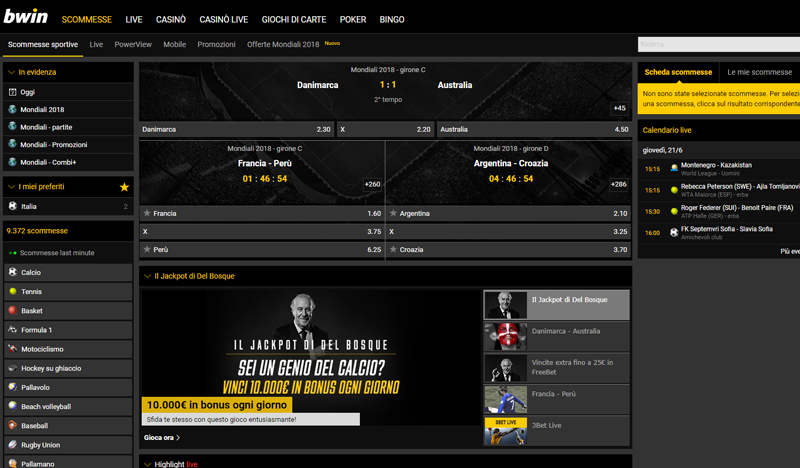Click the Calcio soccer ball icon

(x=12, y=272)
